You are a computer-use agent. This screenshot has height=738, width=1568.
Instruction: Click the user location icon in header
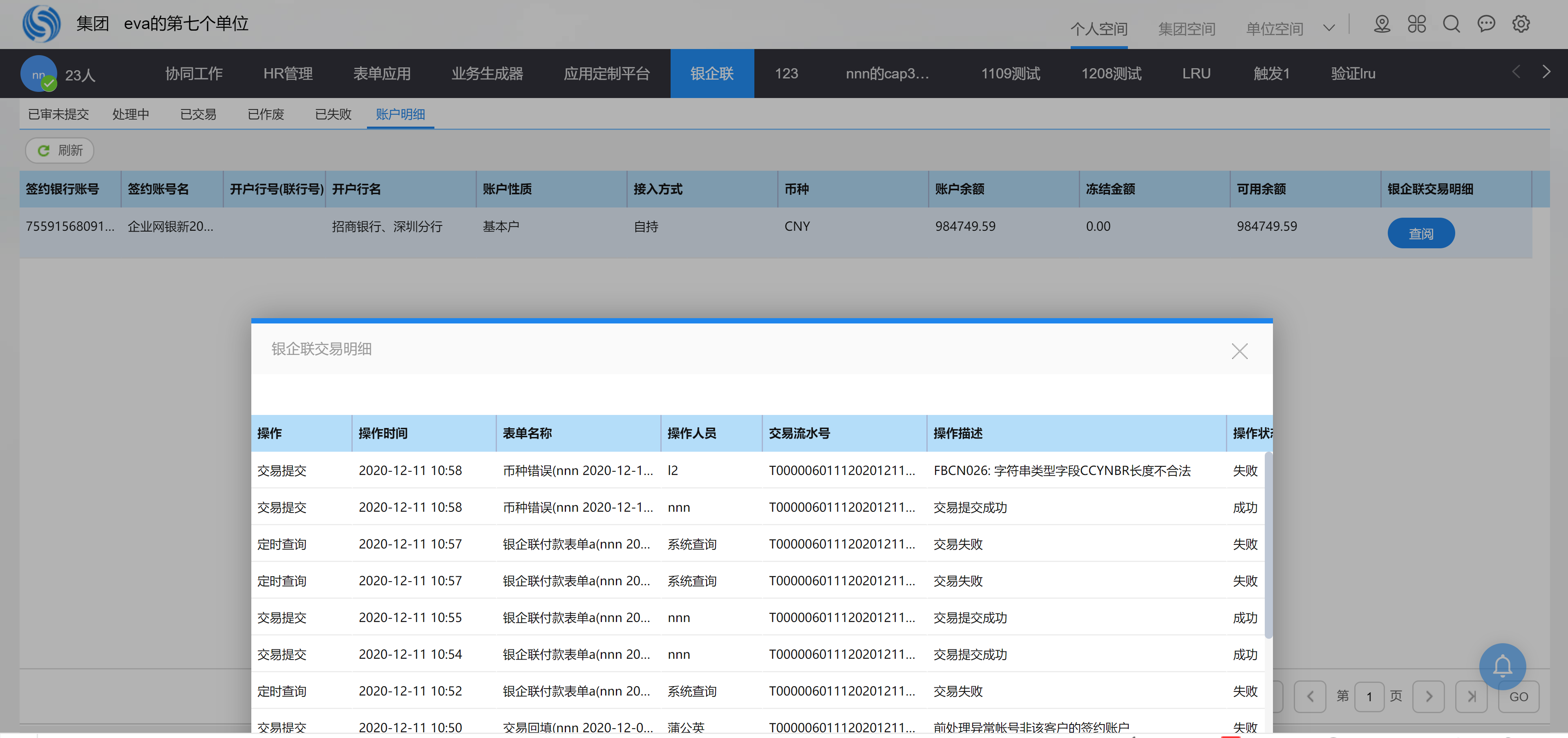coord(1382,25)
